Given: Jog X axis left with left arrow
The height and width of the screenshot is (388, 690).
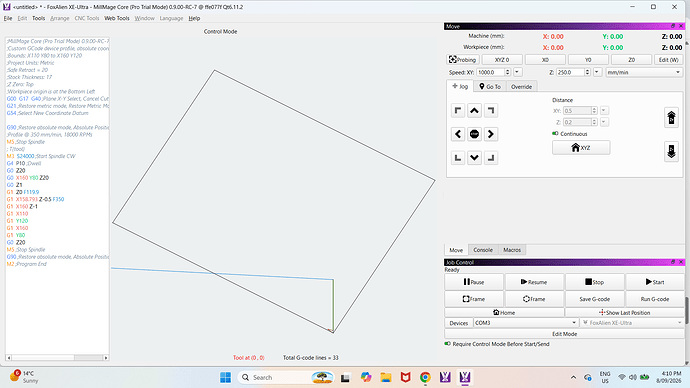Looking at the screenshot, I should click(x=458, y=134).
